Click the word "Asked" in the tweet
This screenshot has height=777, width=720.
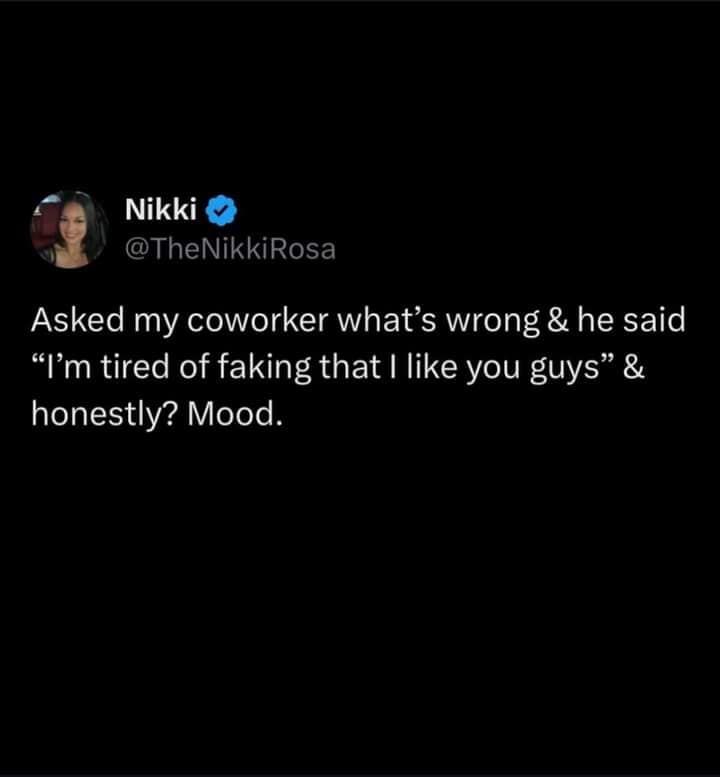77,320
